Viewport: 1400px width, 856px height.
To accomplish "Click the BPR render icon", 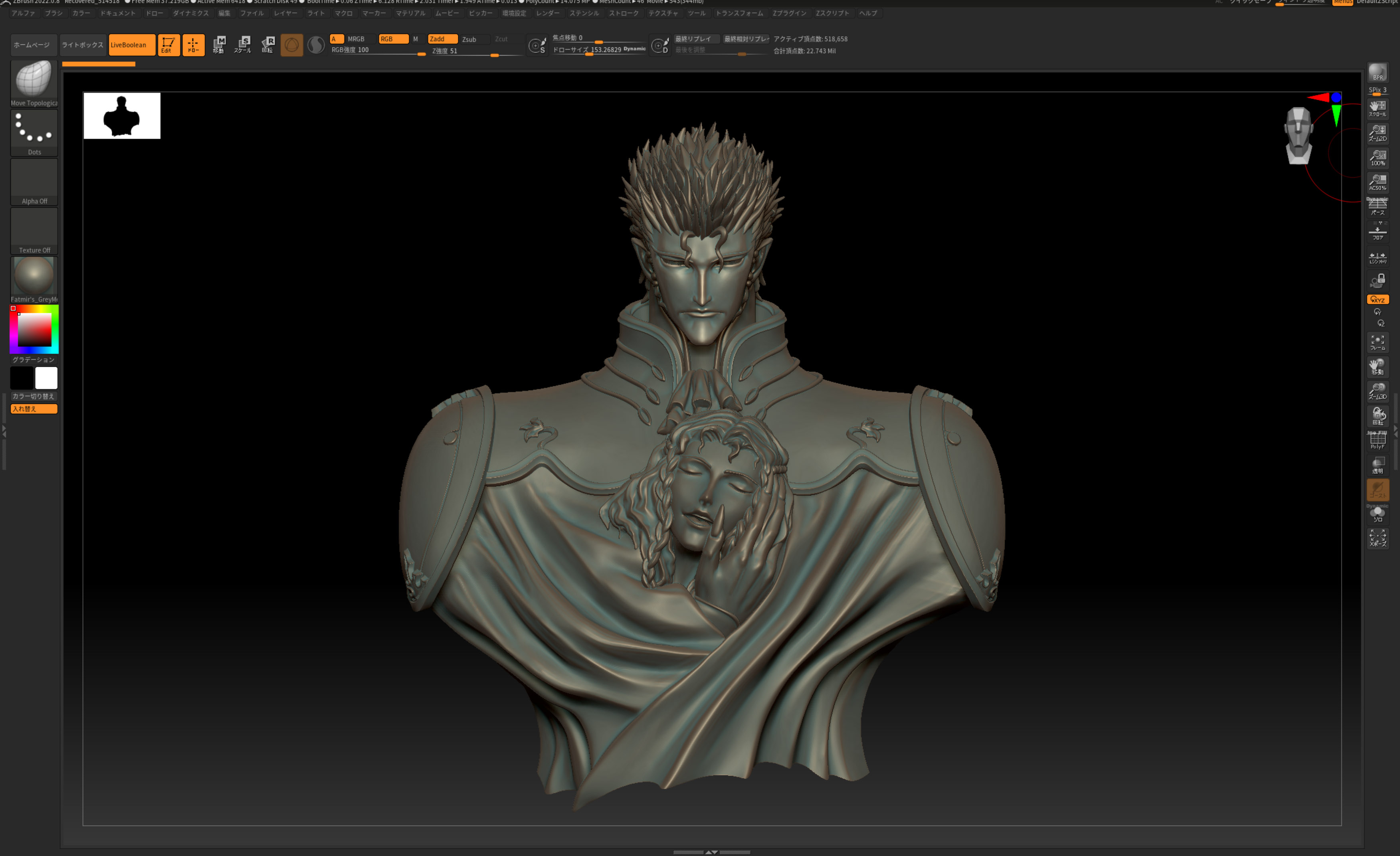I will pos(1377,73).
